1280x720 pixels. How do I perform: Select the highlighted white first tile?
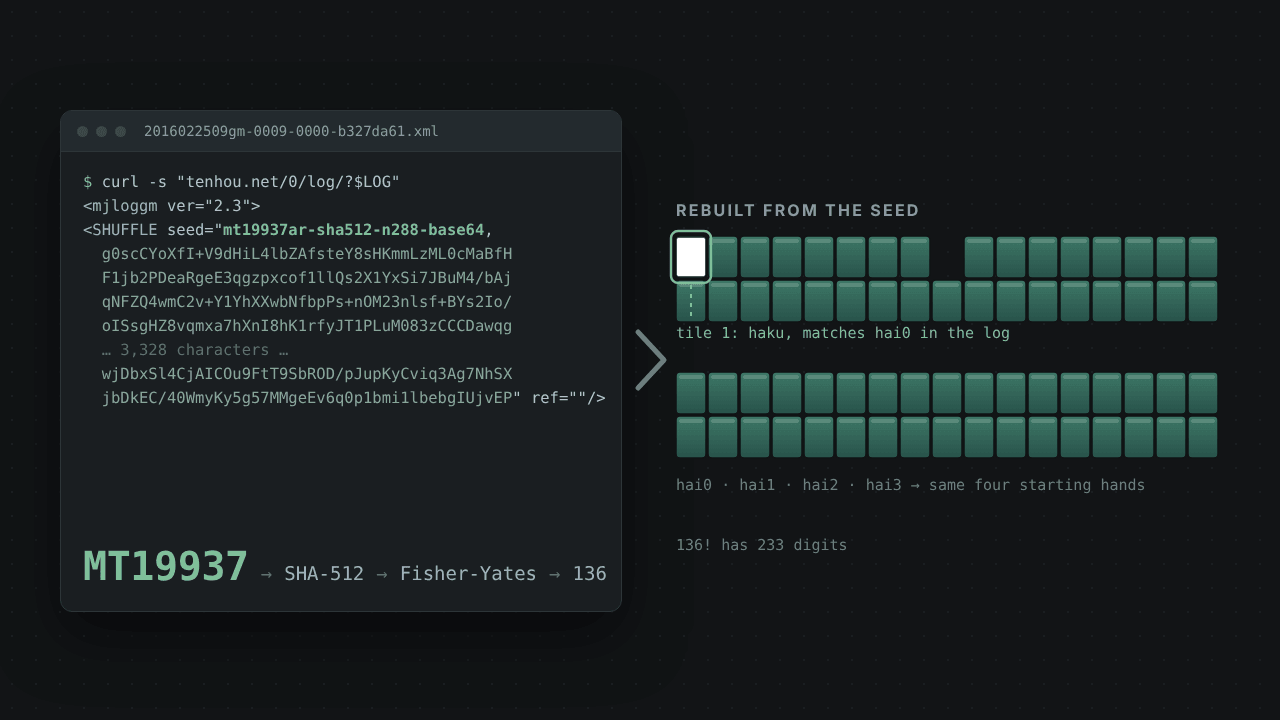click(x=691, y=257)
